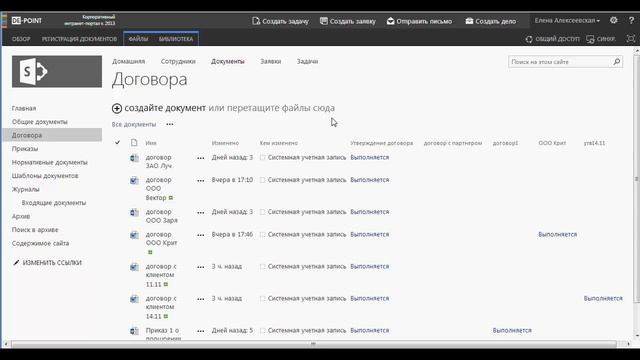
Task: Click the type column document icon header
Action: pos(134,143)
